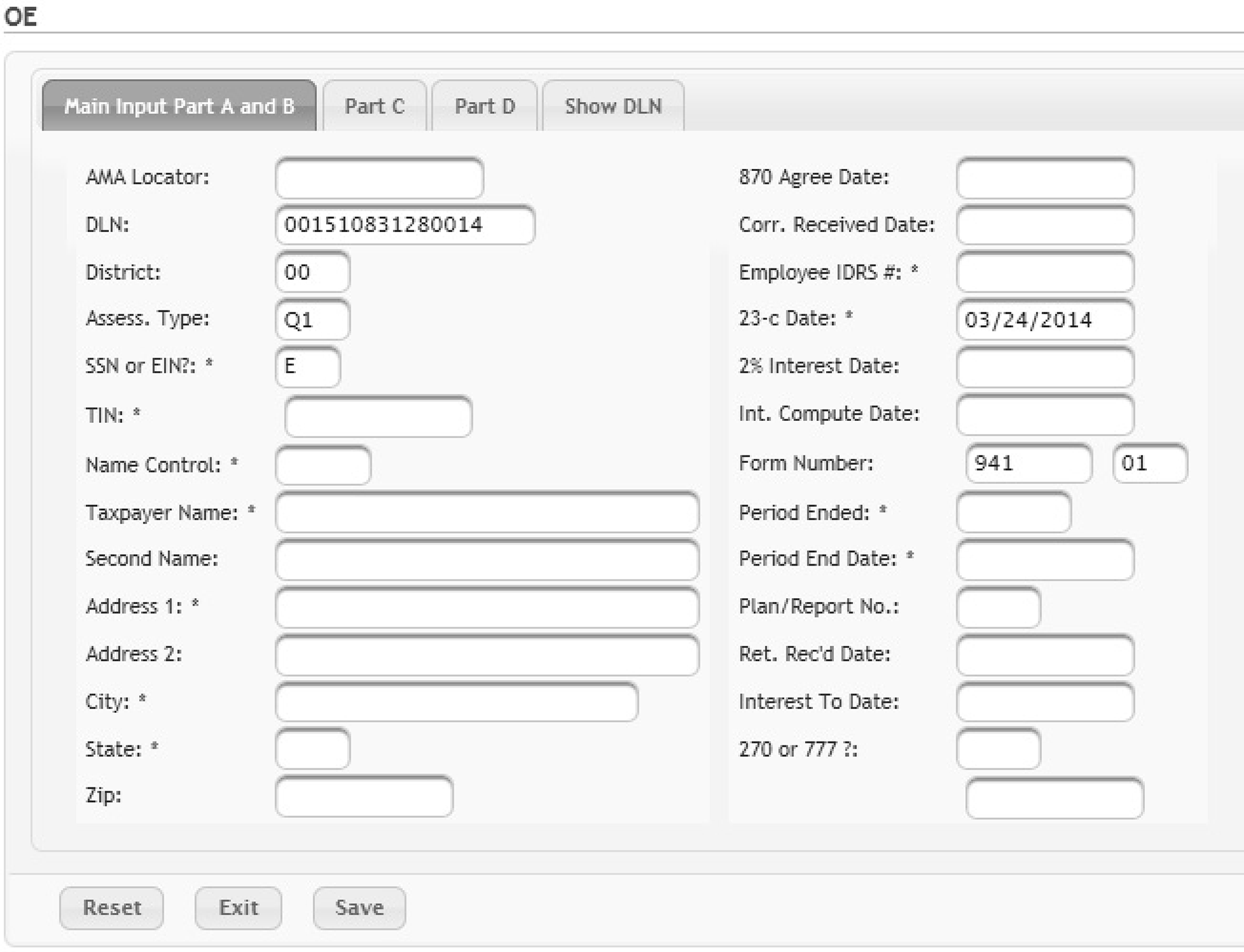Focus the AMA Locator input field

coord(380,178)
